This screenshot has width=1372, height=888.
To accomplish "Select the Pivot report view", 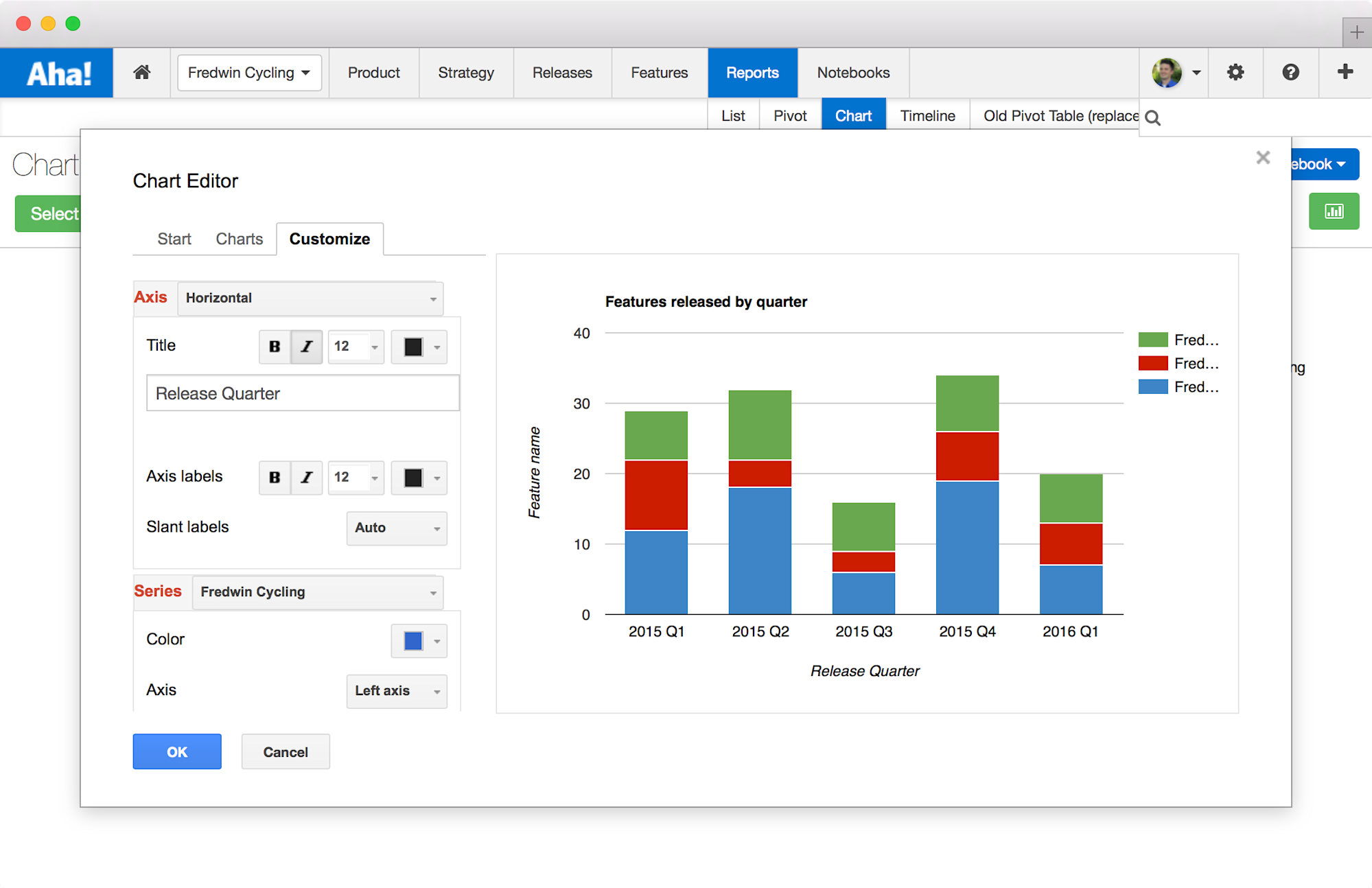I will 789,115.
